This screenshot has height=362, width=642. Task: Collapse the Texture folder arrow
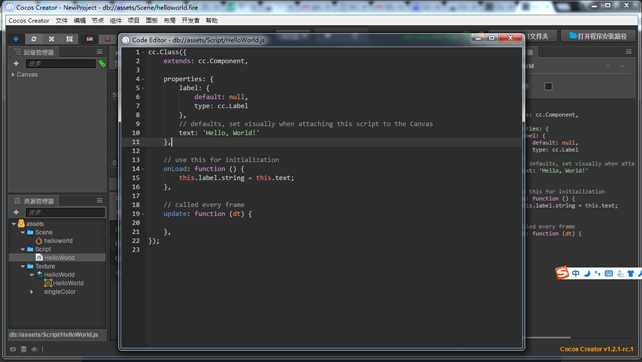[23, 266]
